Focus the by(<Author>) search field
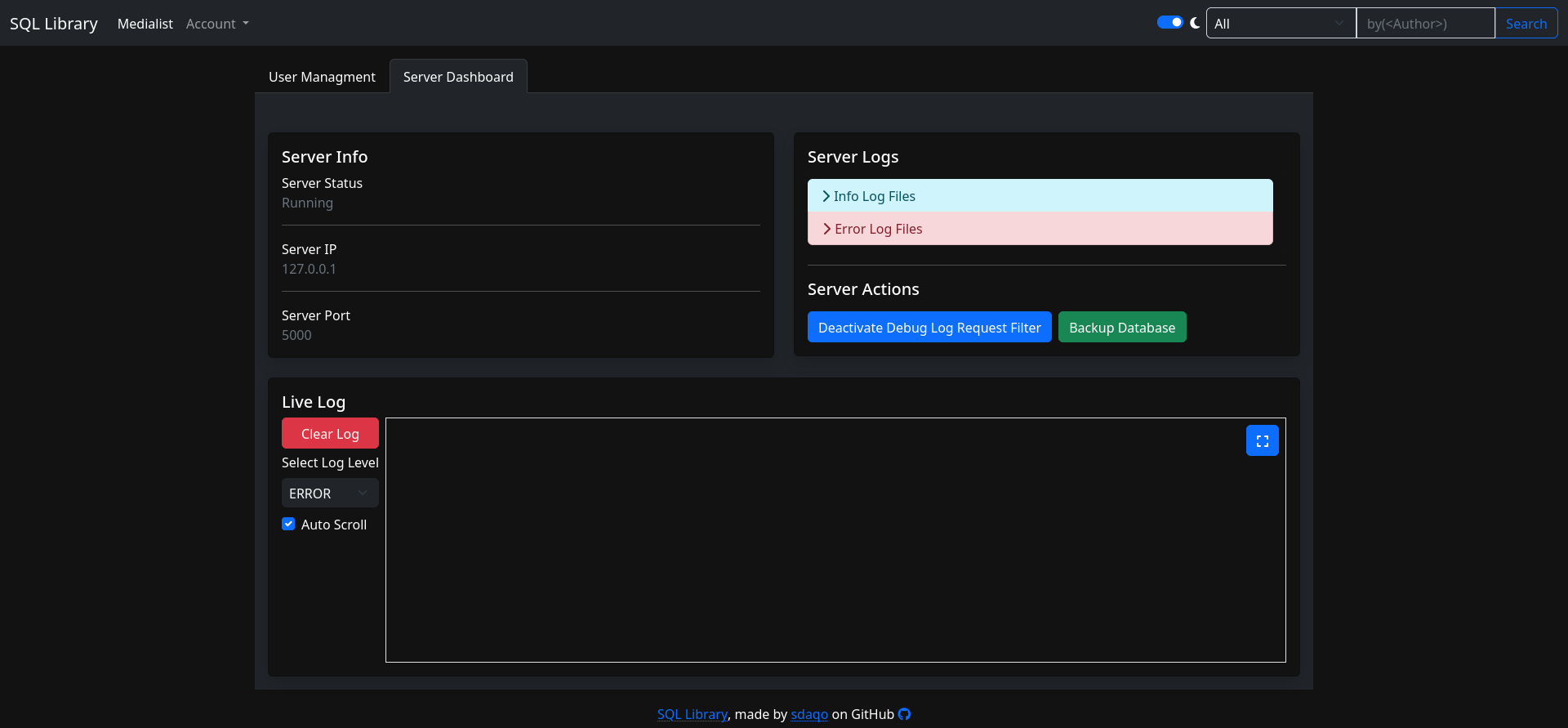The image size is (1568, 728). click(x=1425, y=23)
